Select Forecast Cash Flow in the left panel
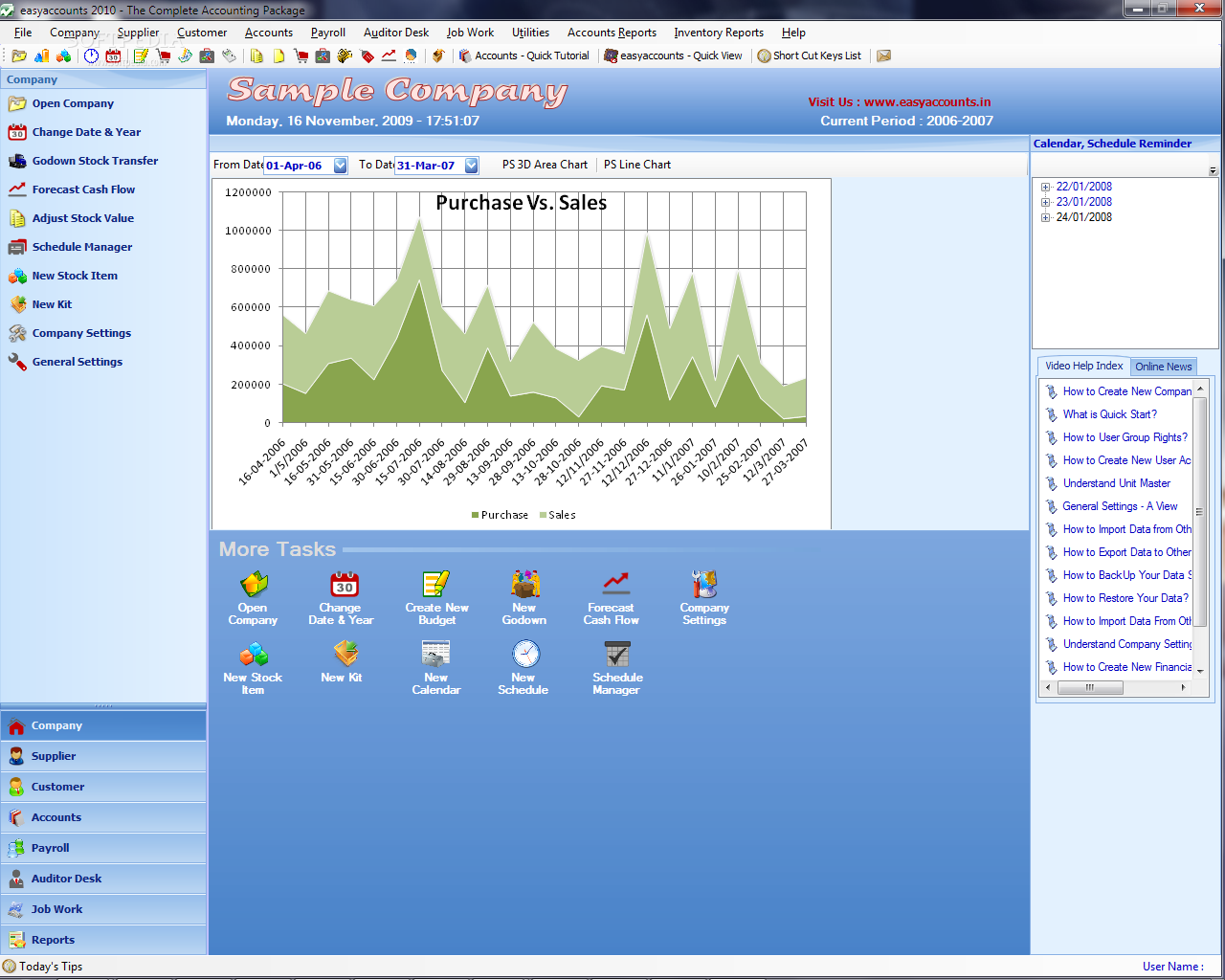This screenshot has width=1225, height=980. (83, 189)
